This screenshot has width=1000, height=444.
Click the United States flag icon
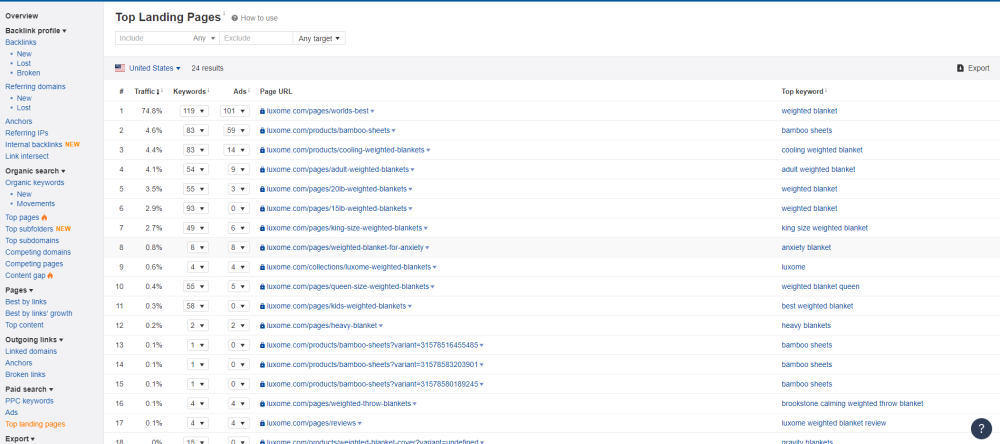pyautogui.click(x=120, y=68)
